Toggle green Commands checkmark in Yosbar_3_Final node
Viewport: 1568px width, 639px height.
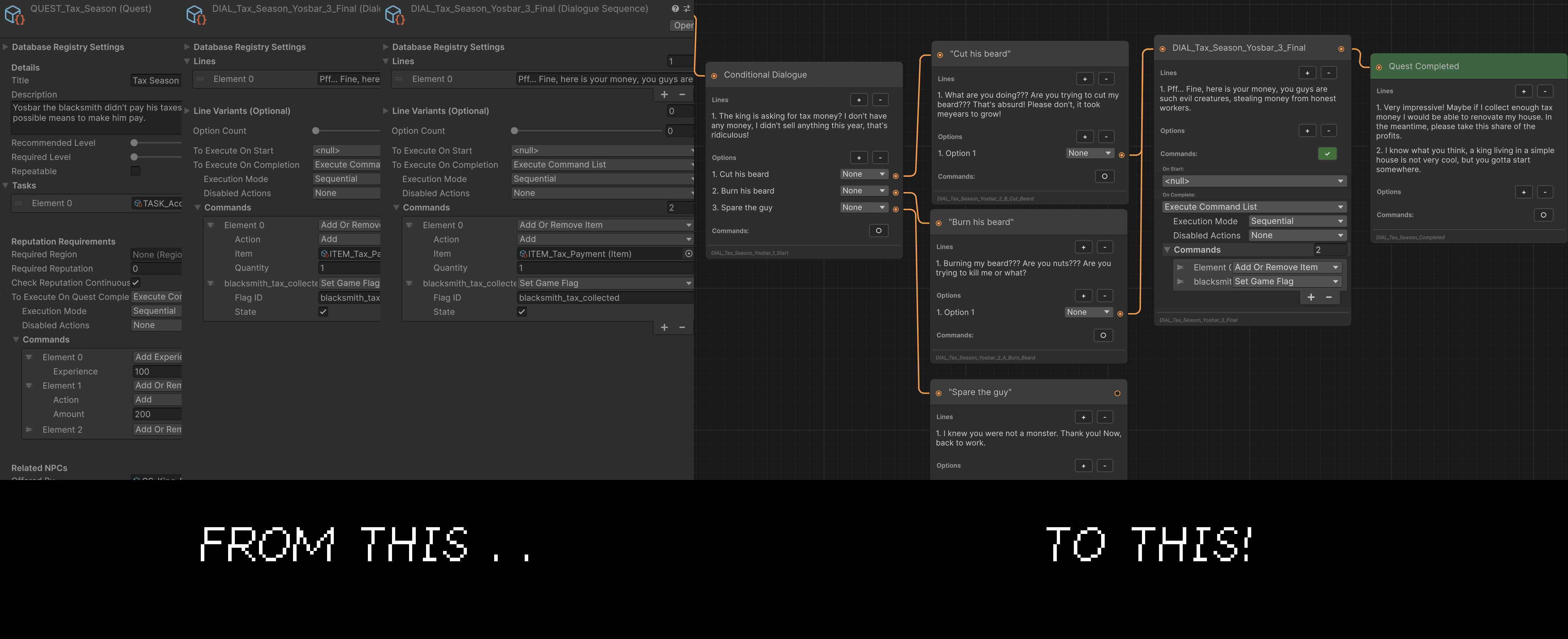tap(1327, 153)
